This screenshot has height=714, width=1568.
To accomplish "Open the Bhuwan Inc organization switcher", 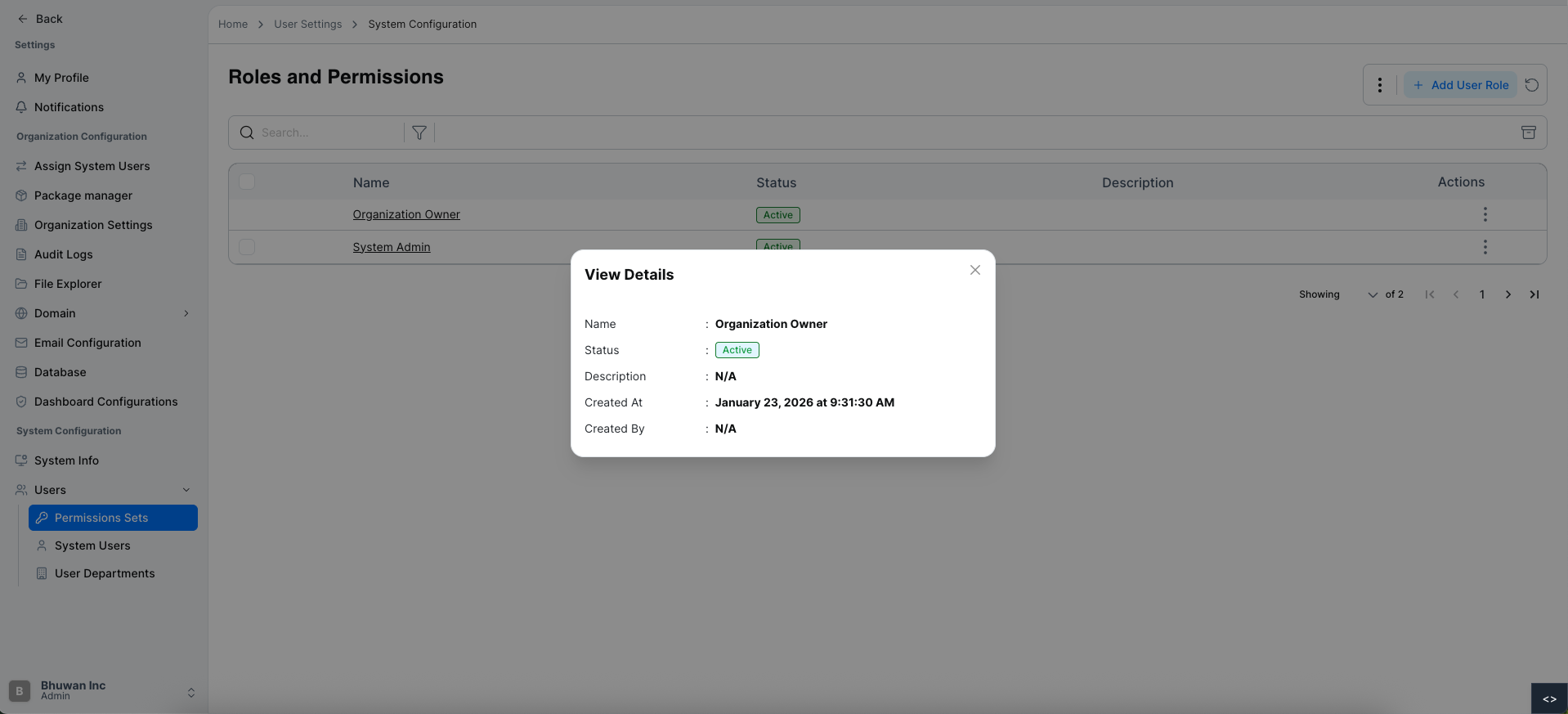I will pos(190,692).
